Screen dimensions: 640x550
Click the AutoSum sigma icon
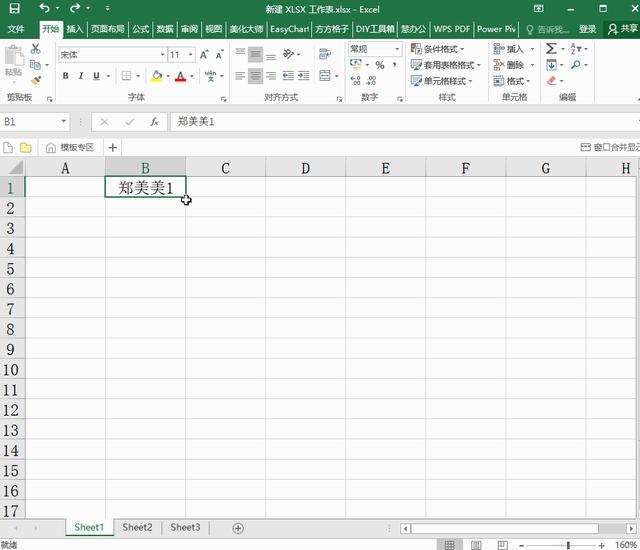coord(551,48)
